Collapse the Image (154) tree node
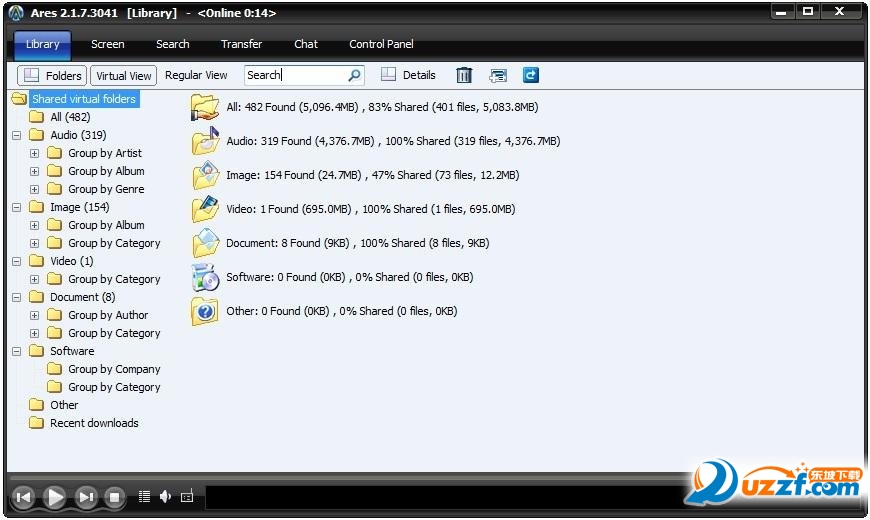This screenshot has width=870, height=520. pyautogui.click(x=17, y=207)
